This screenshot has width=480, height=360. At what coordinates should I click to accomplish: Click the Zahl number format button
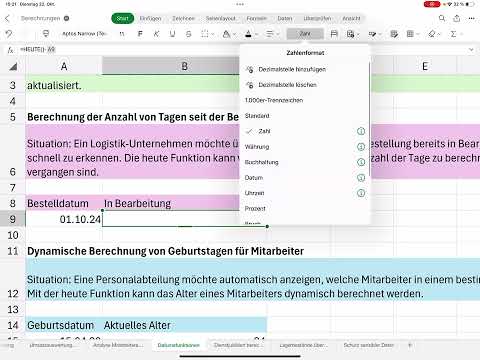pos(305,34)
